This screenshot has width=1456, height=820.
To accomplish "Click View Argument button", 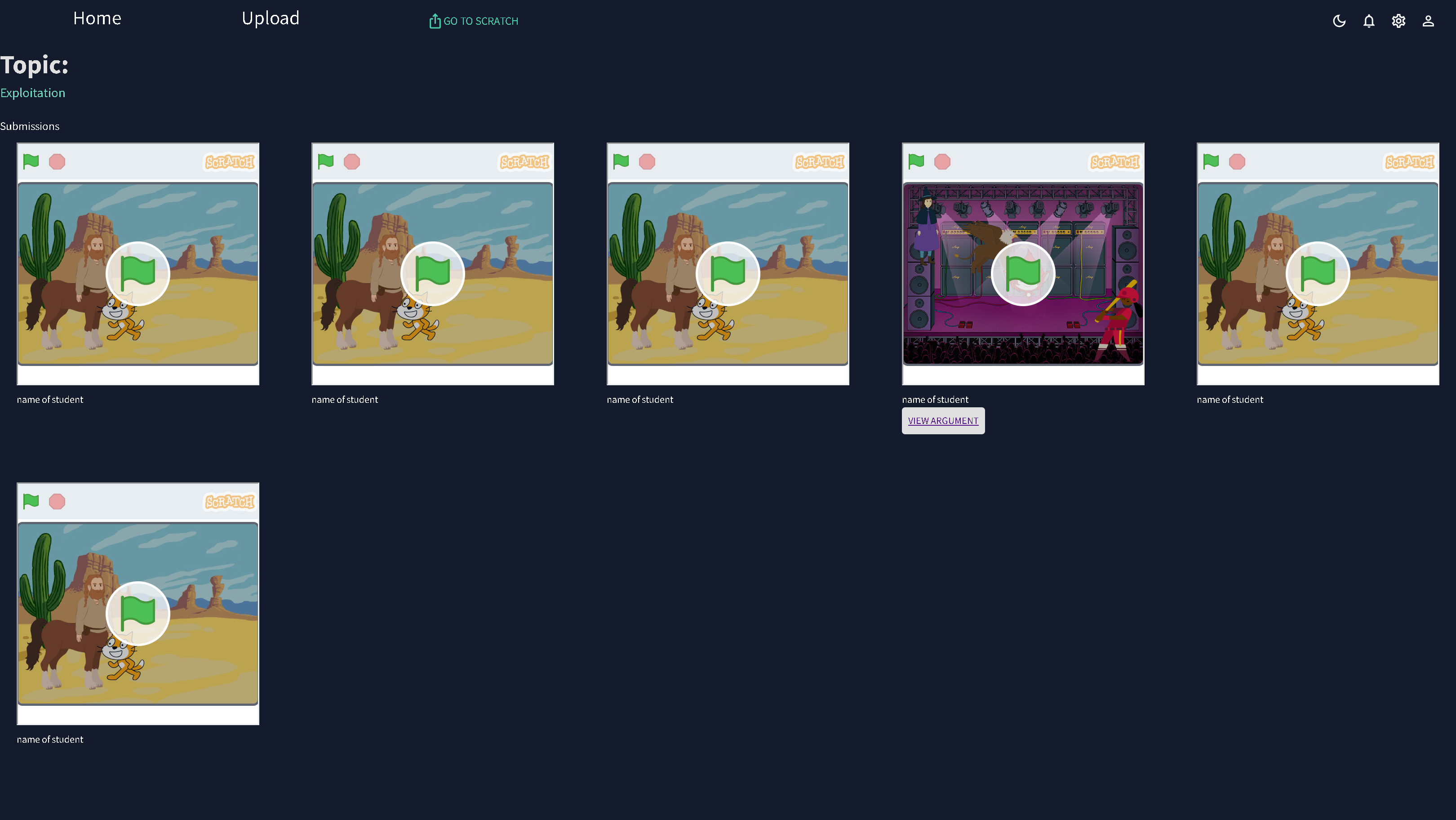I will point(943,421).
